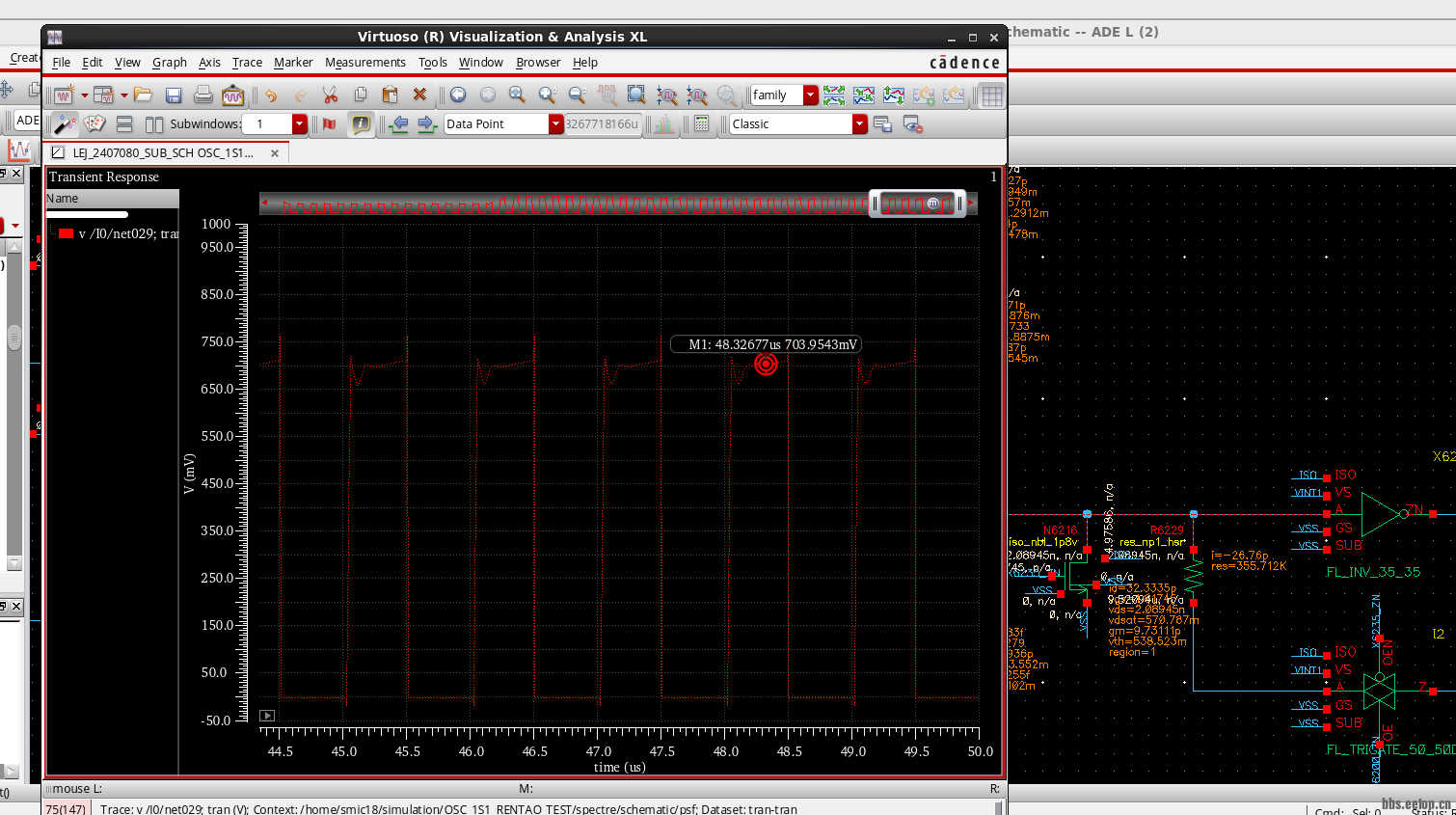Copy the selected trace
Screen dimensions: 1456x815
pos(361,95)
